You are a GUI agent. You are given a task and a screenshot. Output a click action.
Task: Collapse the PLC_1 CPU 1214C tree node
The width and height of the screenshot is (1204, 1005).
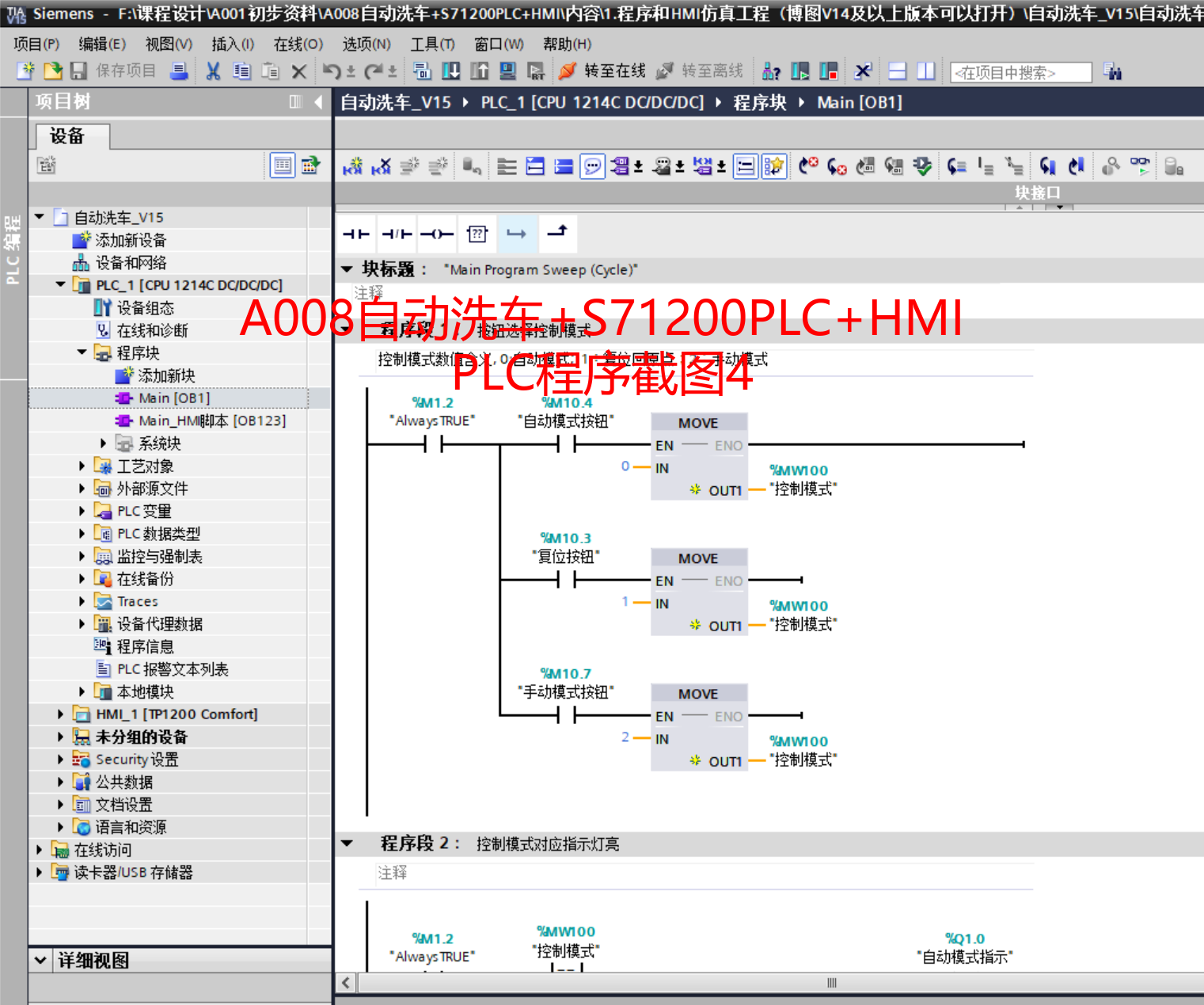(61, 285)
